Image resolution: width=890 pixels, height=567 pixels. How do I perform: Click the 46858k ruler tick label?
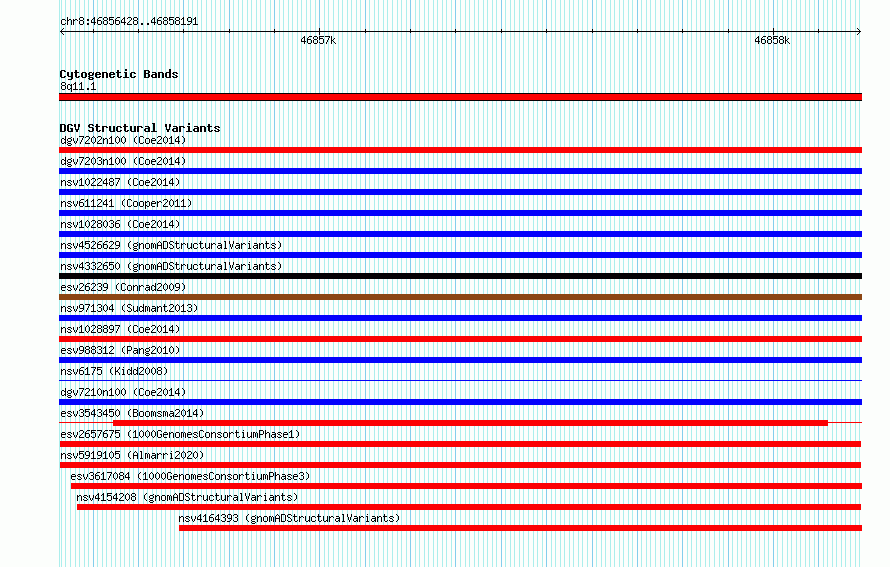click(772, 40)
